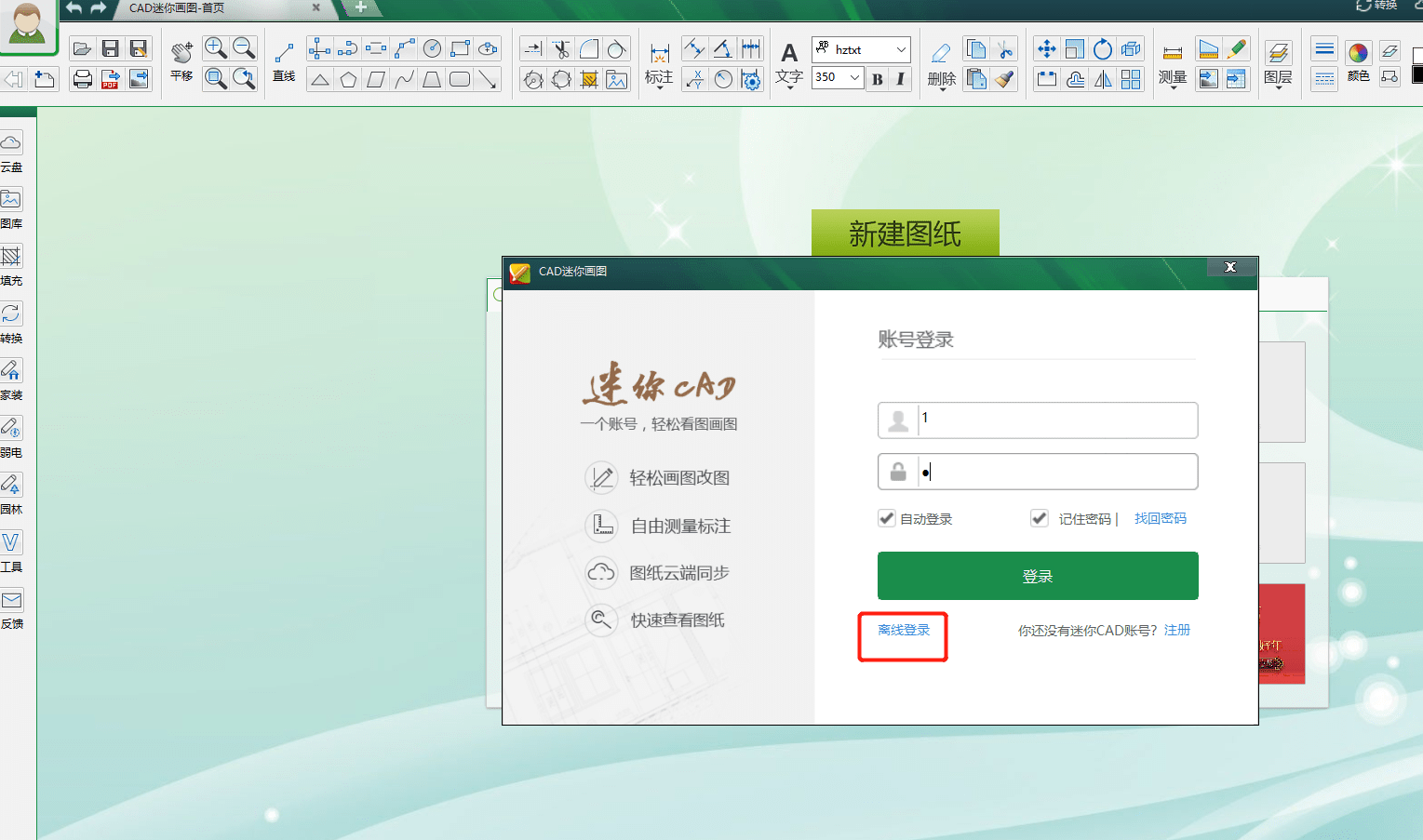
Task: Click the cut scissors icon
Action: [x=1004, y=49]
